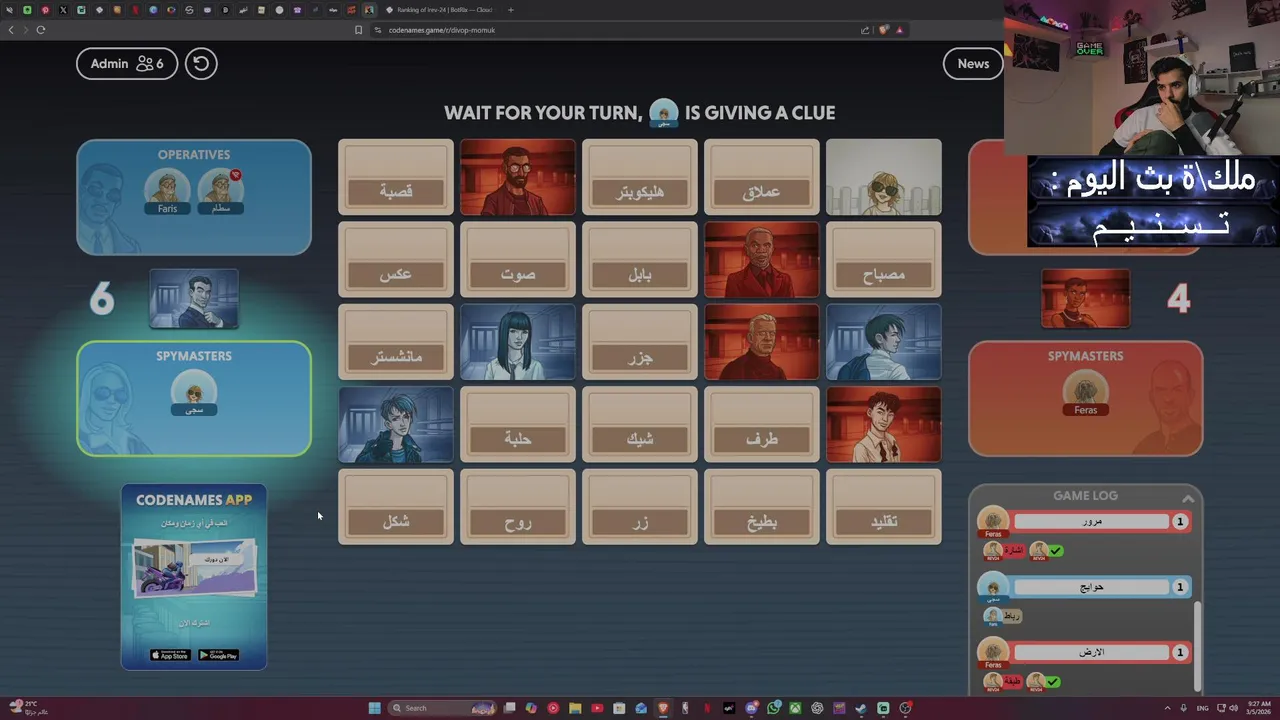The image size is (1280, 720).
Task: Click the word card زر
Action: coord(640,507)
